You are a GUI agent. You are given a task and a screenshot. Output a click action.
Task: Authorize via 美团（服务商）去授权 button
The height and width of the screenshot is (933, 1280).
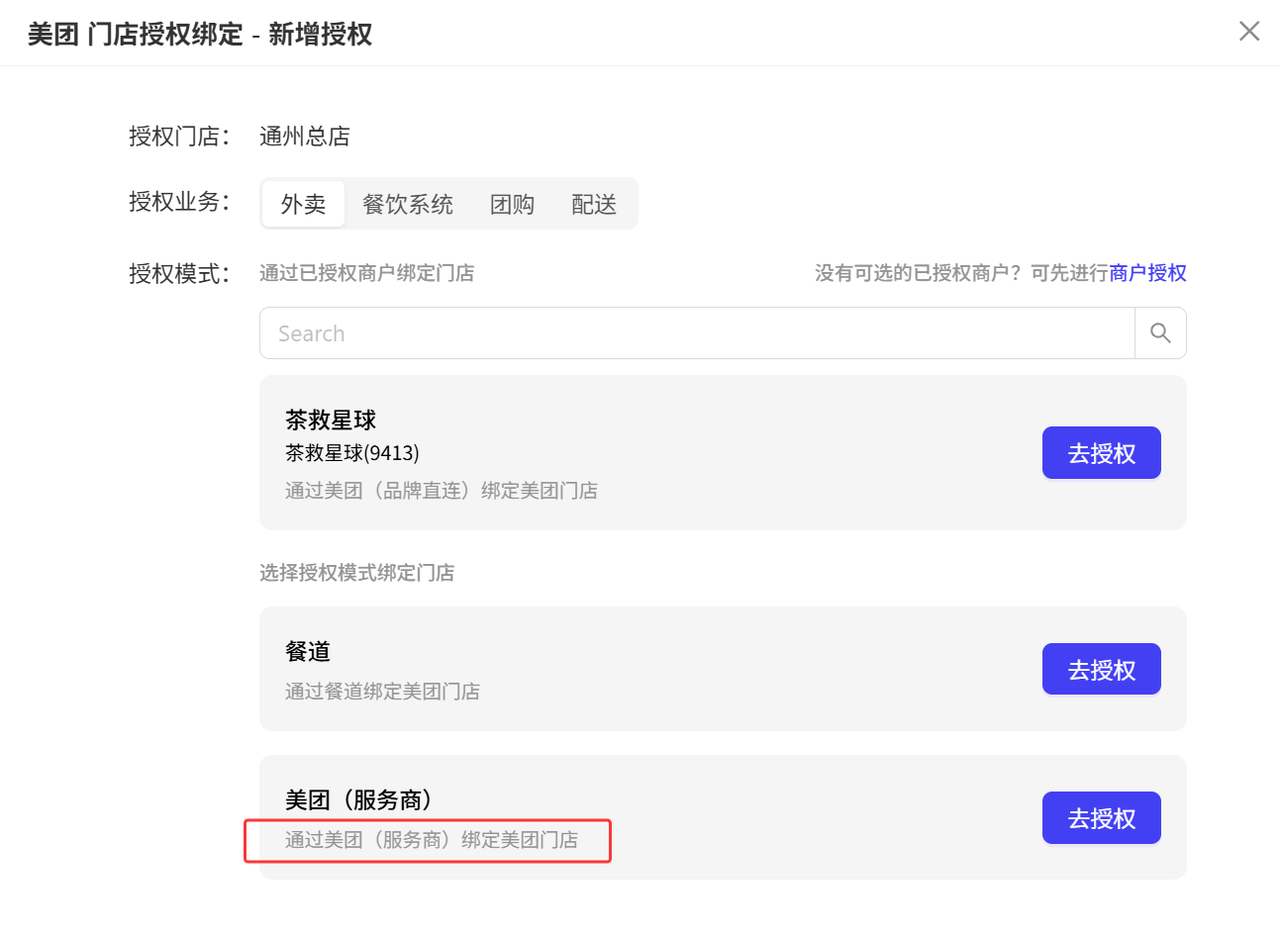tap(1102, 818)
